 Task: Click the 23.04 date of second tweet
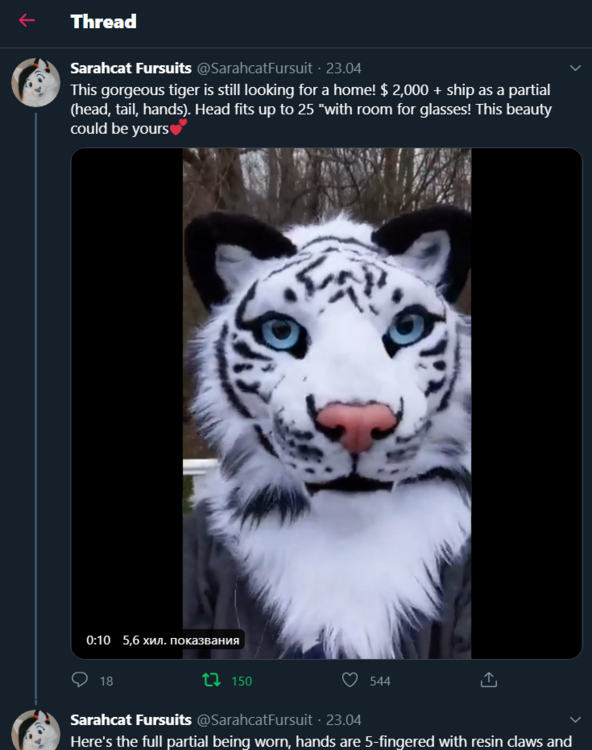click(343, 720)
